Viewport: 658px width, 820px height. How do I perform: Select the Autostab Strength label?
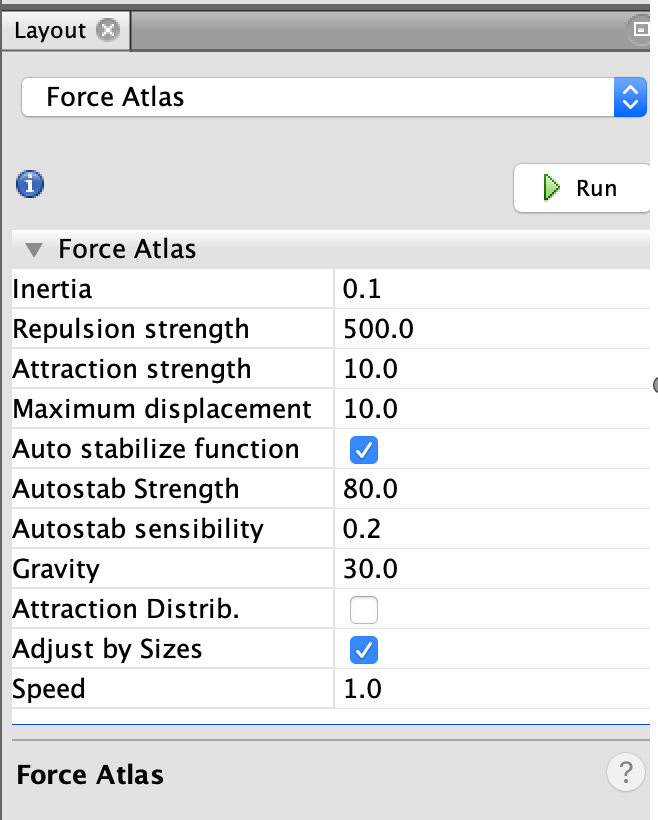point(126,489)
